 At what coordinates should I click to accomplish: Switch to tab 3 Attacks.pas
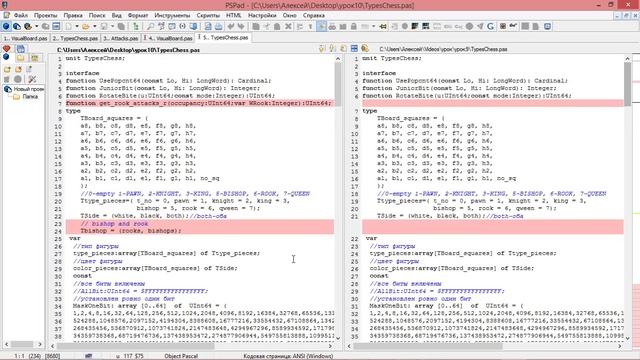pyautogui.click(x=120, y=38)
